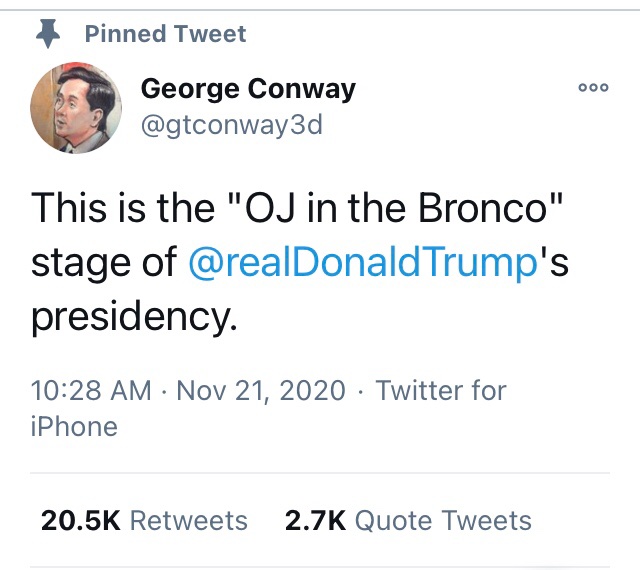
Task: Open the George Conway display name
Action: point(248,89)
